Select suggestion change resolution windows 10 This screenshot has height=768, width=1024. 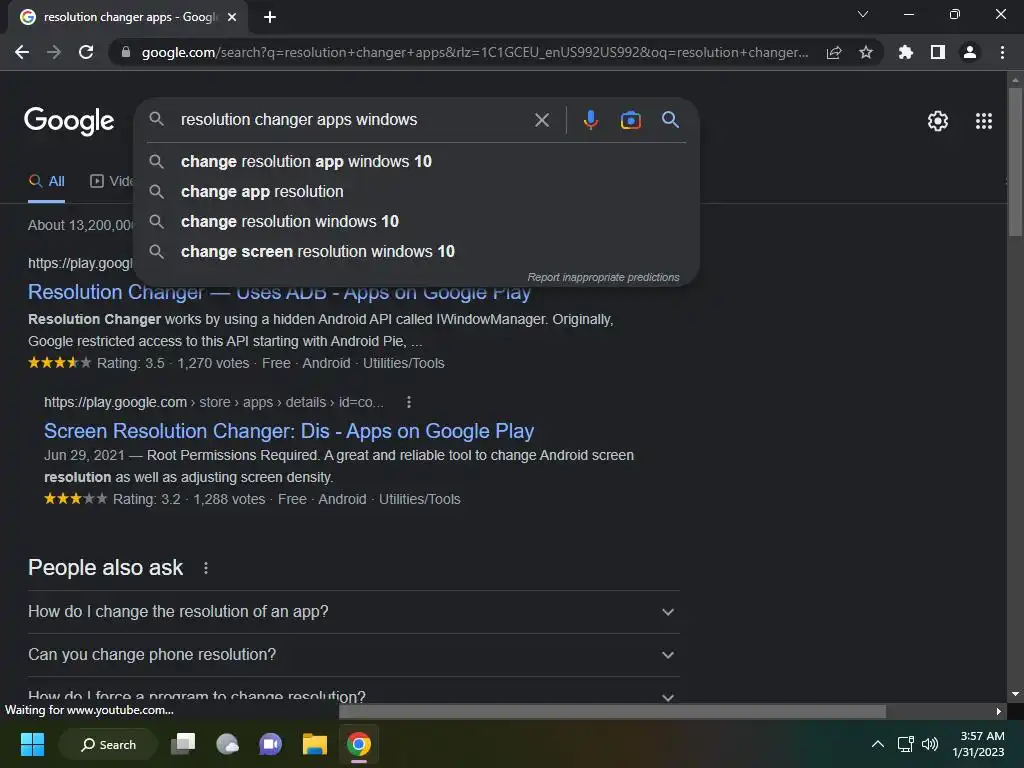point(417,221)
